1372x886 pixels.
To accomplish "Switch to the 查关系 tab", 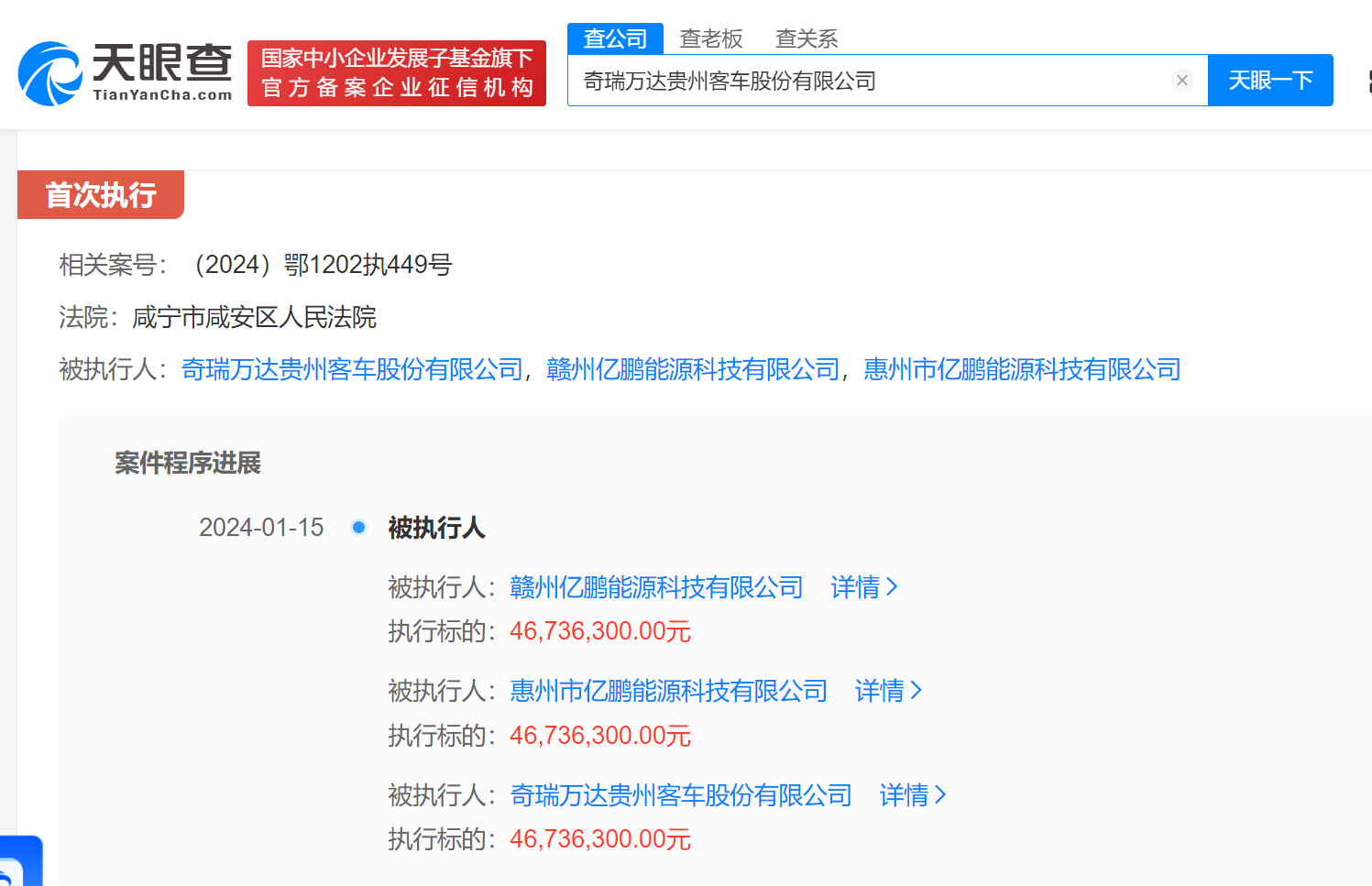I will 807,38.
